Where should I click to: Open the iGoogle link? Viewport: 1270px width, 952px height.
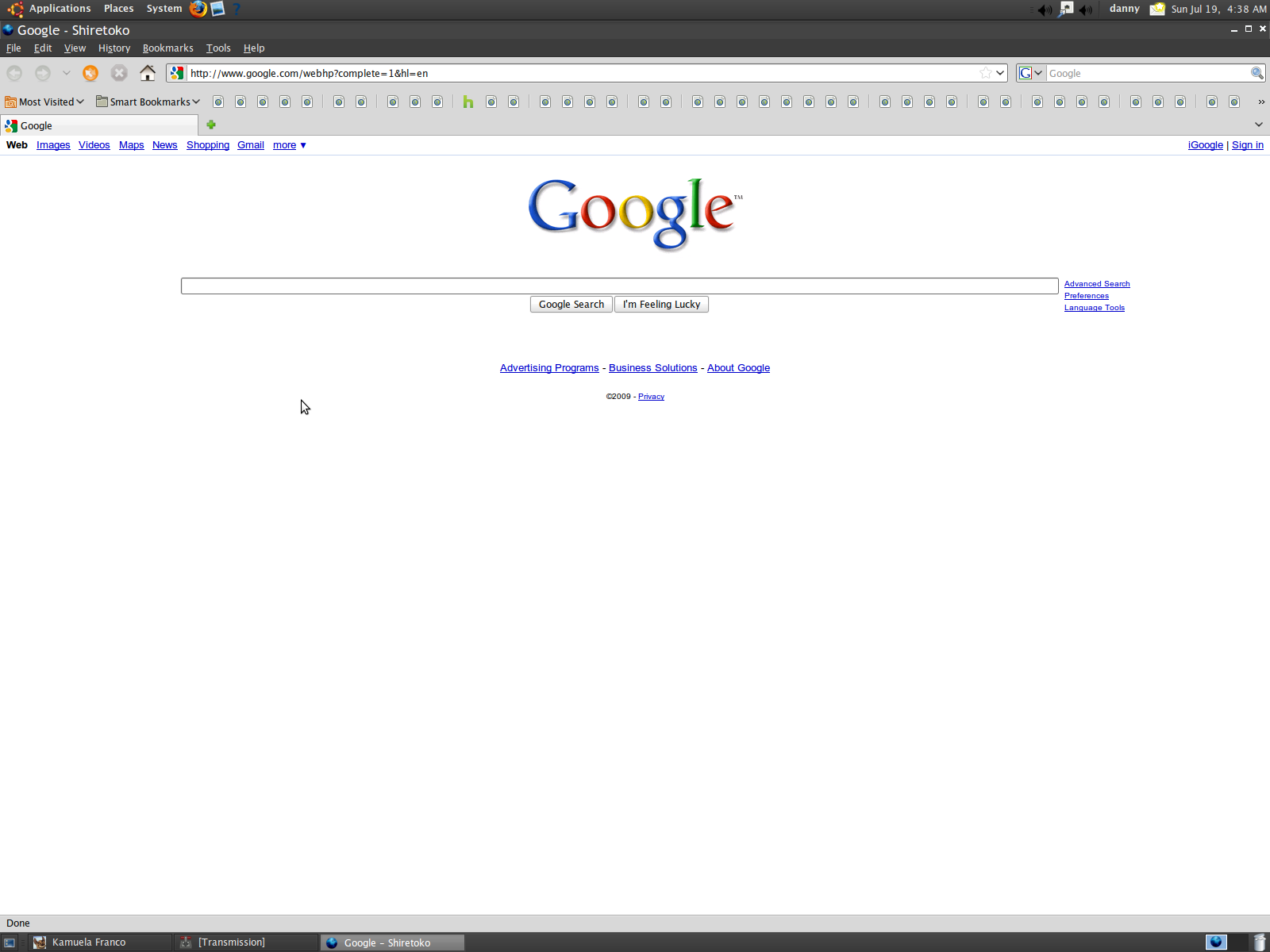coord(1206,145)
